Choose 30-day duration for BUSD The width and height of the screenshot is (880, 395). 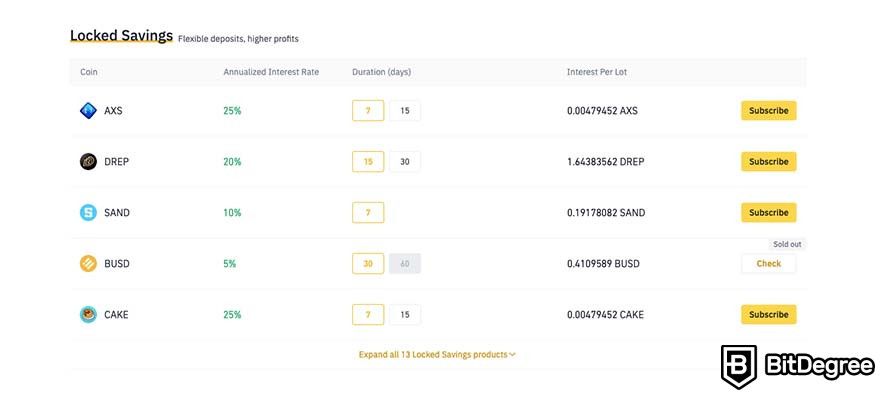pyautogui.click(x=368, y=264)
